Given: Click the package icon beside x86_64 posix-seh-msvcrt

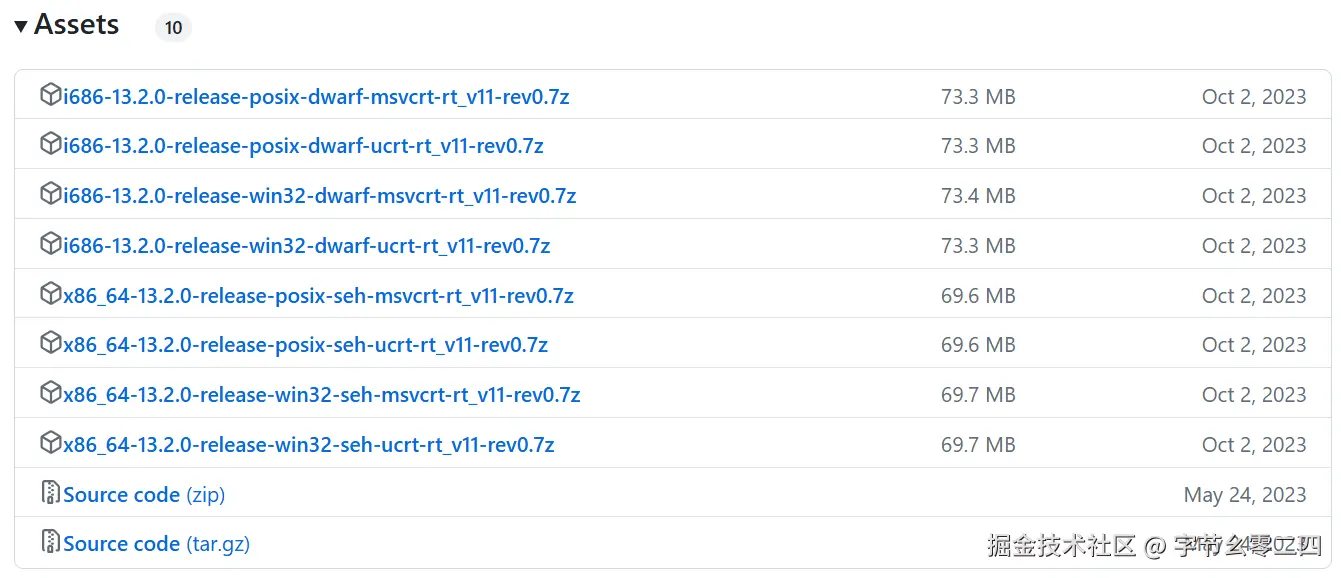Looking at the screenshot, I should (50, 295).
